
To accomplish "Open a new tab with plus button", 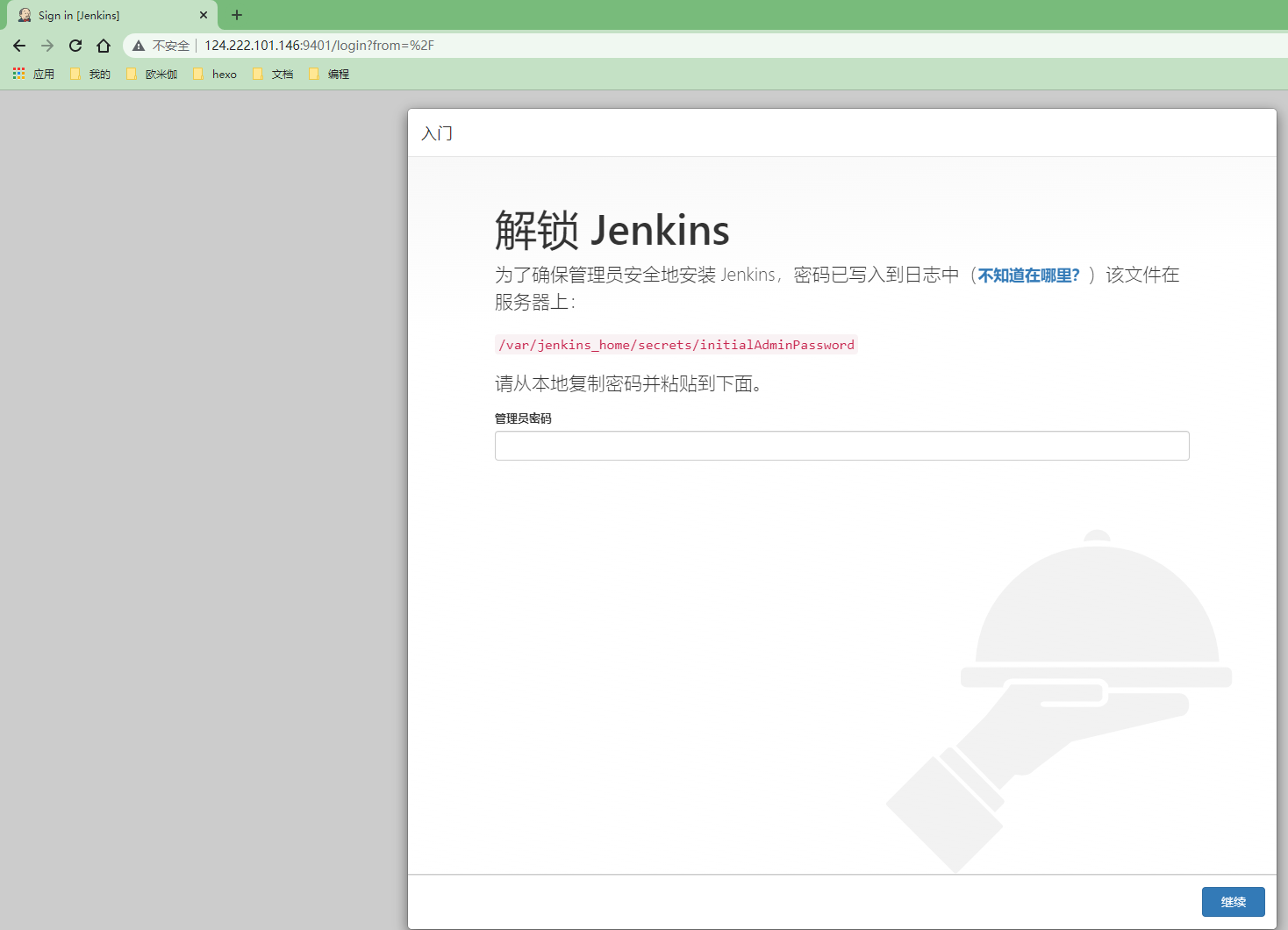I will click(237, 15).
